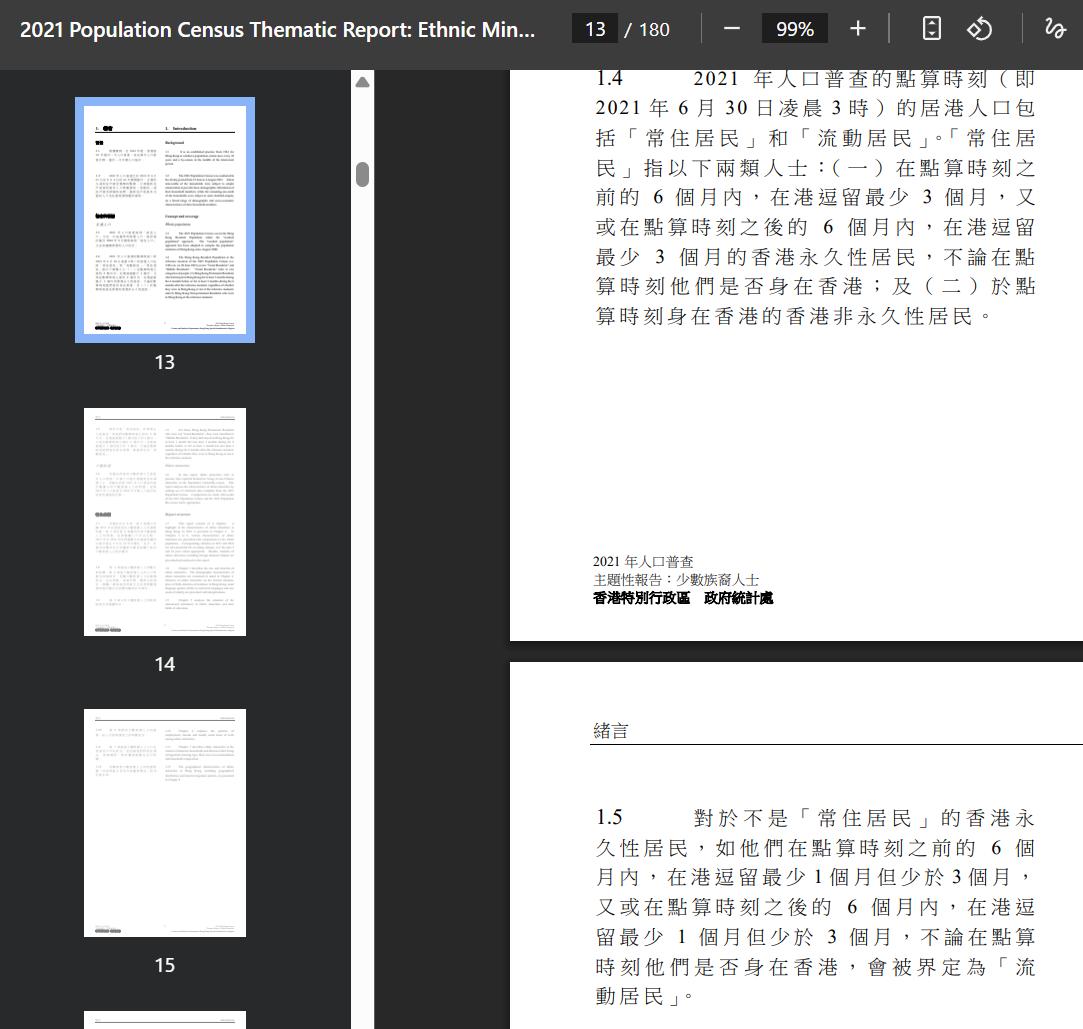Click the thumbnail label '14'
The width and height of the screenshot is (1083, 1029).
coord(165,664)
